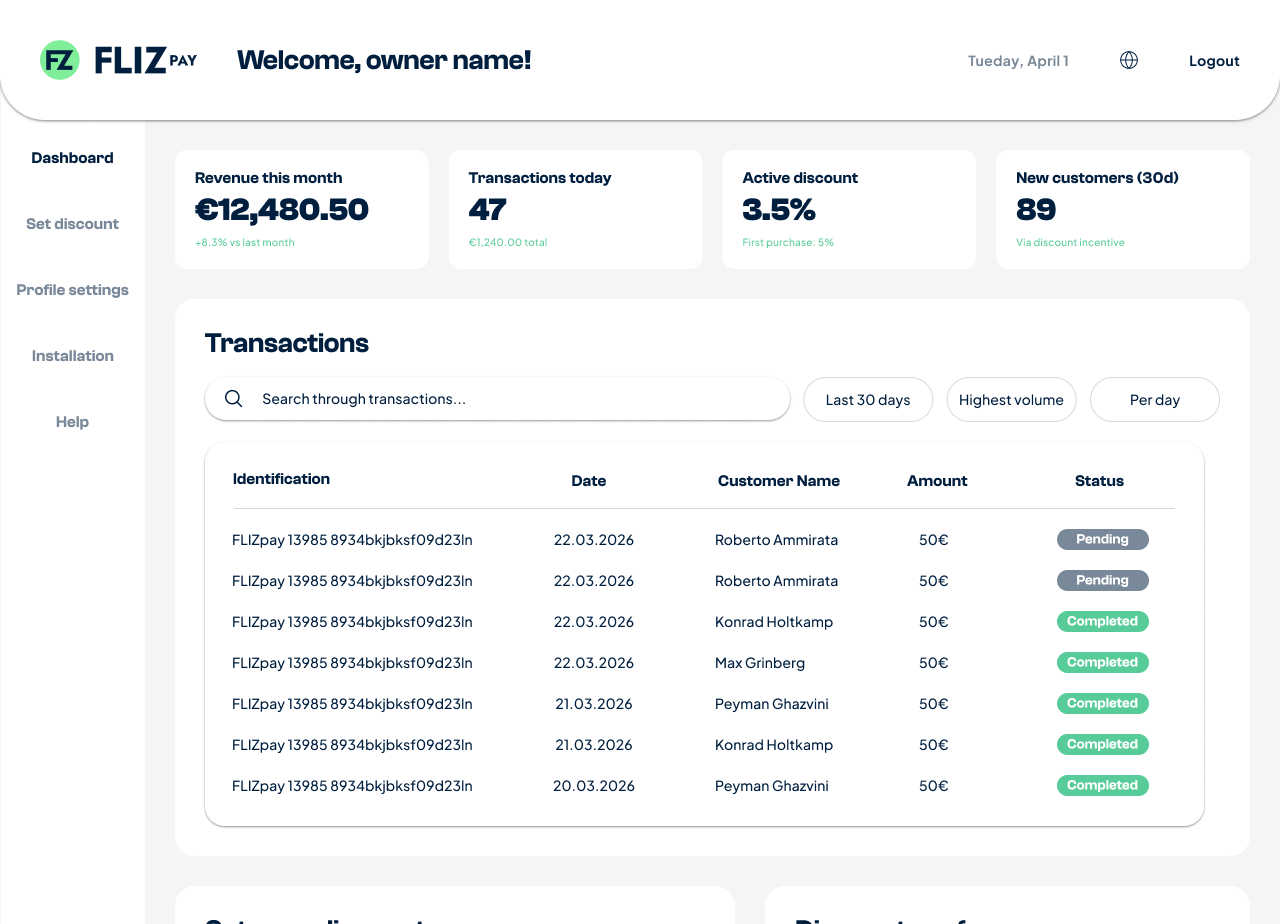Click the 'Via discount incentive' text
This screenshot has height=924, width=1280.
1070,243
